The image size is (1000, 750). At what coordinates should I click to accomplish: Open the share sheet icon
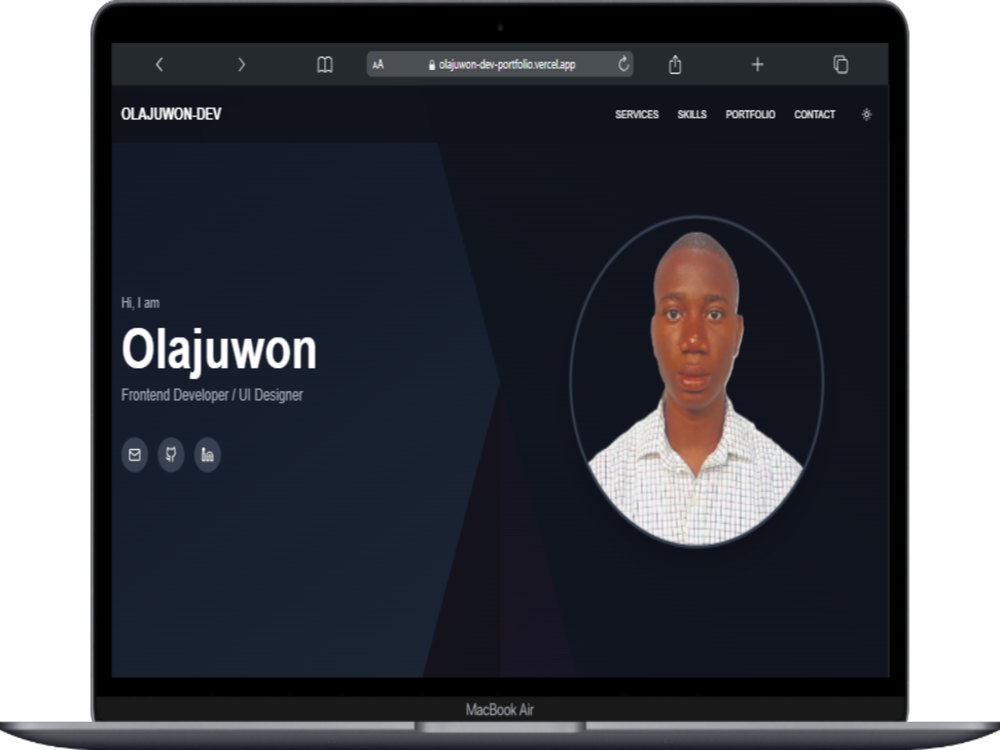[x=675, y=64]
